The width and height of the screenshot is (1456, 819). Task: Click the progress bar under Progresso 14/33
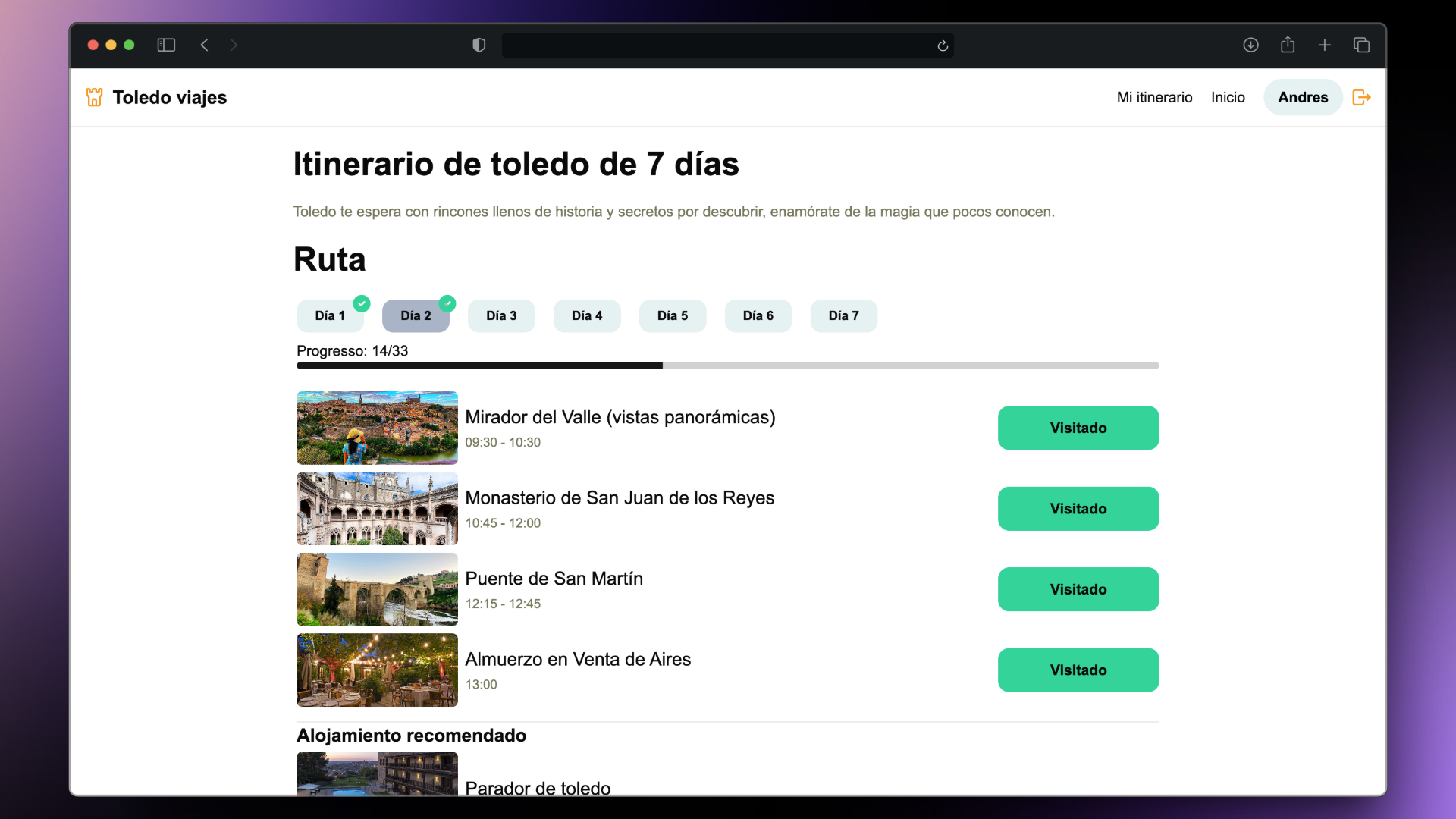coord(727,365)
